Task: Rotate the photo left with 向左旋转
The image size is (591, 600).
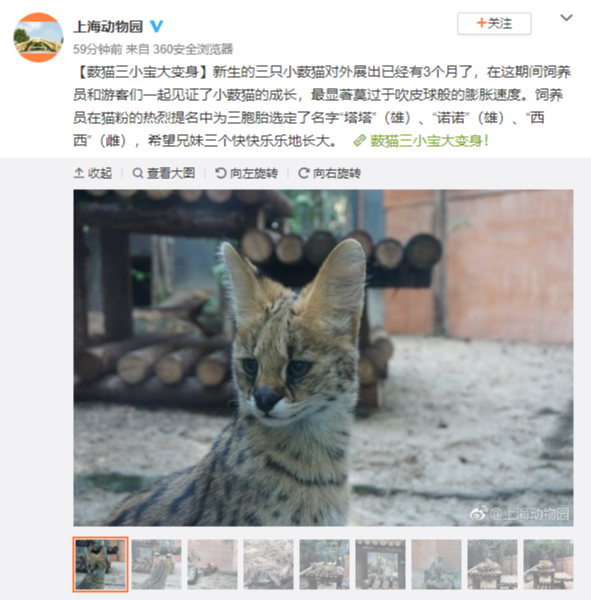Action: point(247,173)
